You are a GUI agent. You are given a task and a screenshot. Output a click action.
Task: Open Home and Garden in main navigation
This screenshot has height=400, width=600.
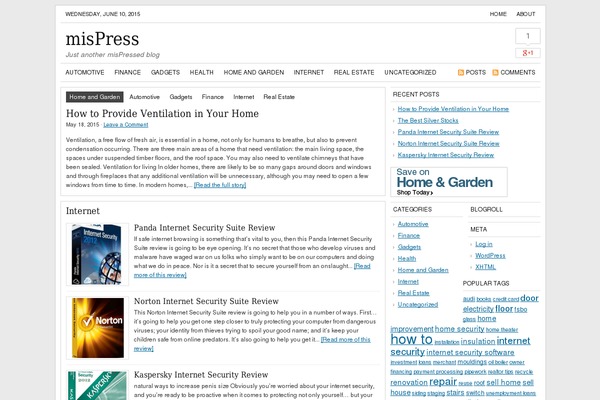pos(254,72)
